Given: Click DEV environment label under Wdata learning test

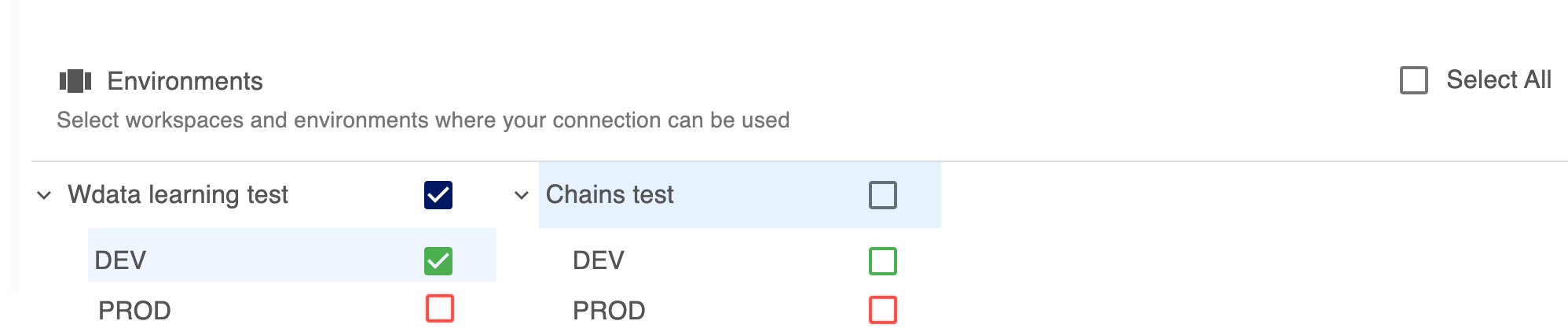Looking at the screenshot, I should tap(120, 260).
